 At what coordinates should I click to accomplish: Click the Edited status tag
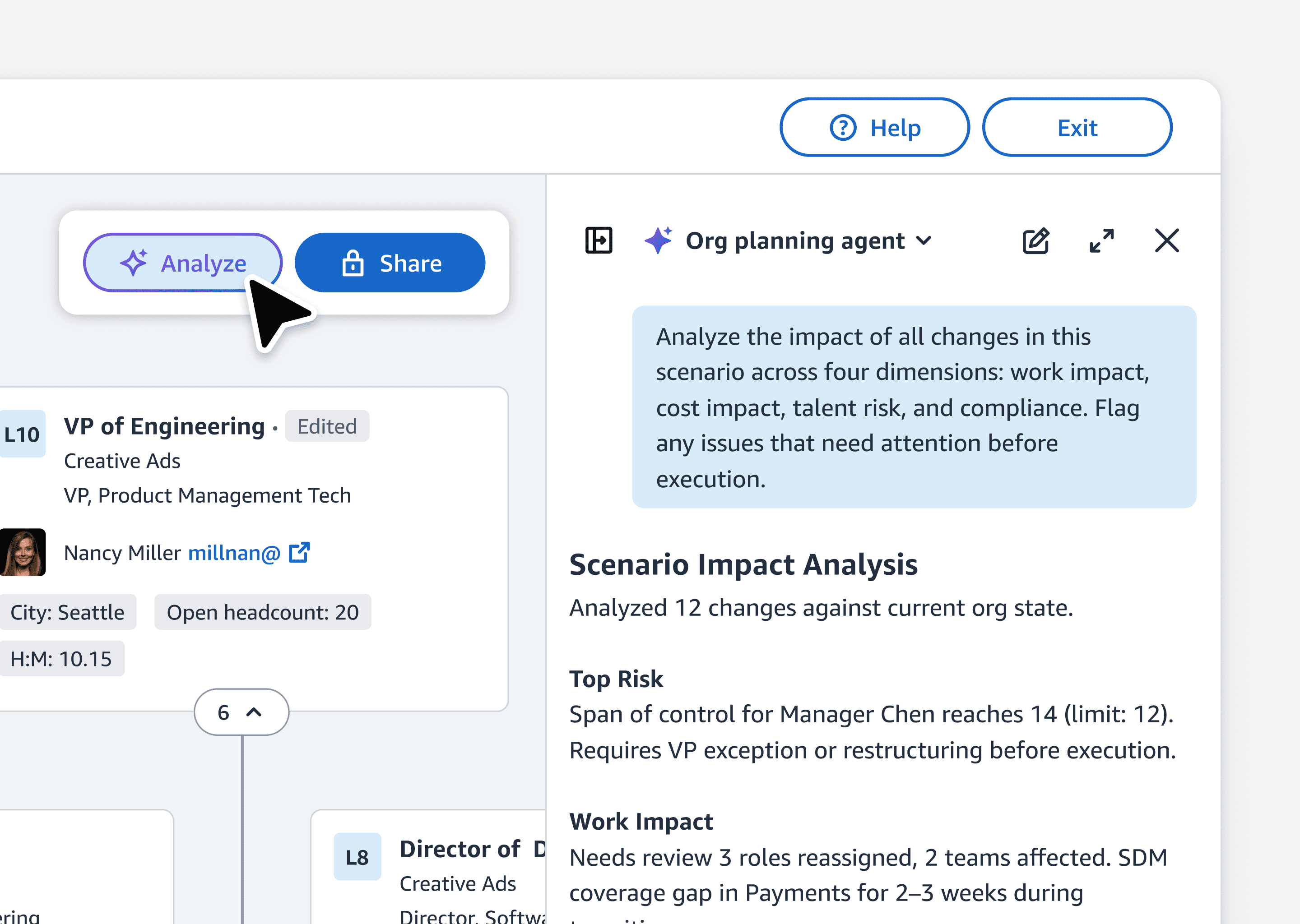point(327,426)
